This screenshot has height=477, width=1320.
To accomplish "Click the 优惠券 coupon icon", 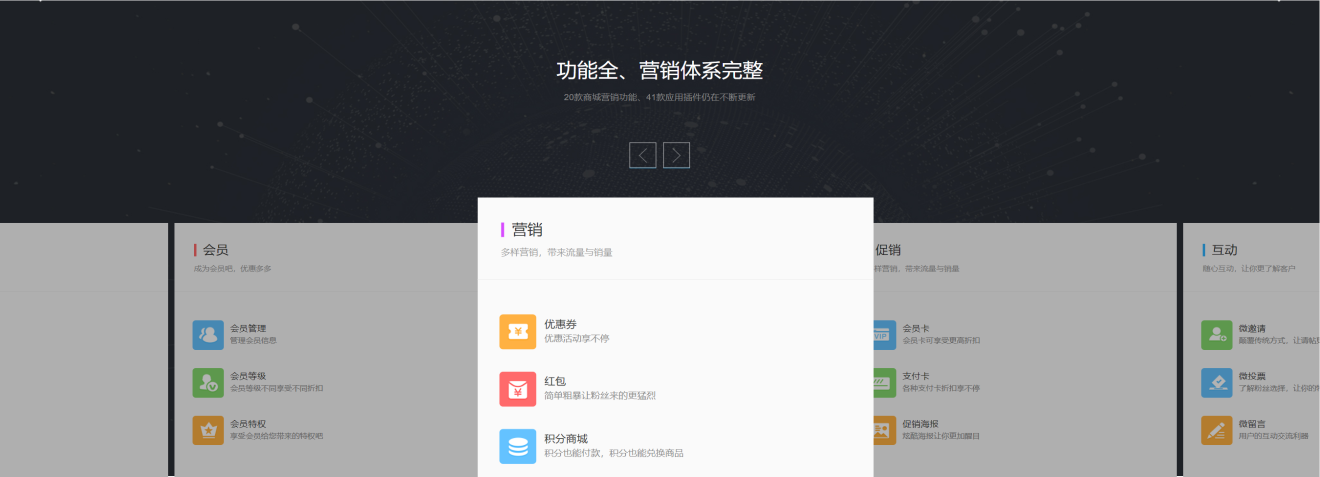I will (518, 331).
